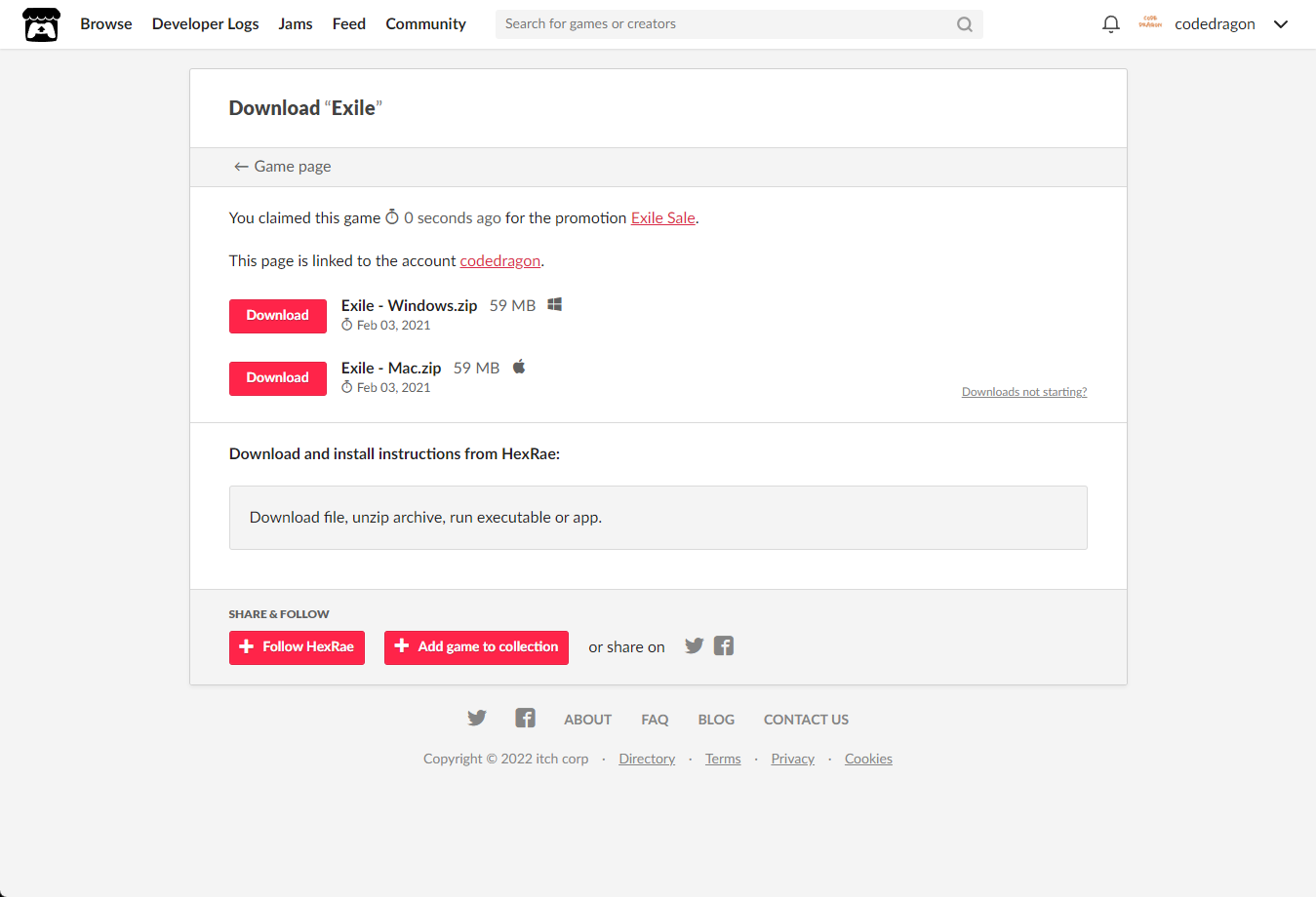Go to Developer Logs
1316x897 pixels.
pyautogui.click(x=206, y=24)
